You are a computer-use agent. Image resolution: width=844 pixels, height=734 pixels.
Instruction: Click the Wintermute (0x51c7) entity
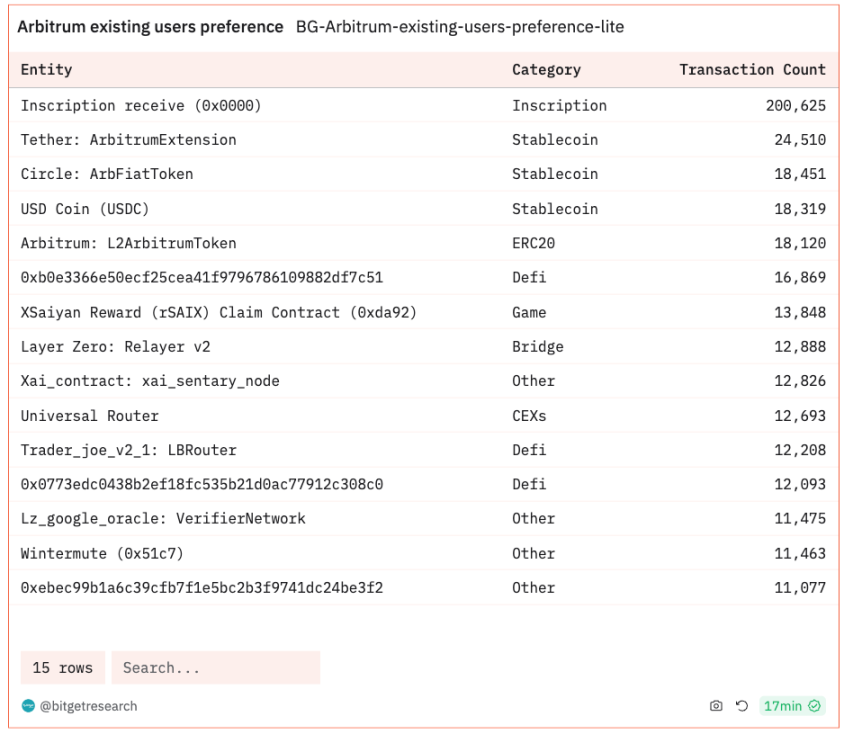pyautogui.click(x=102, y=553)
